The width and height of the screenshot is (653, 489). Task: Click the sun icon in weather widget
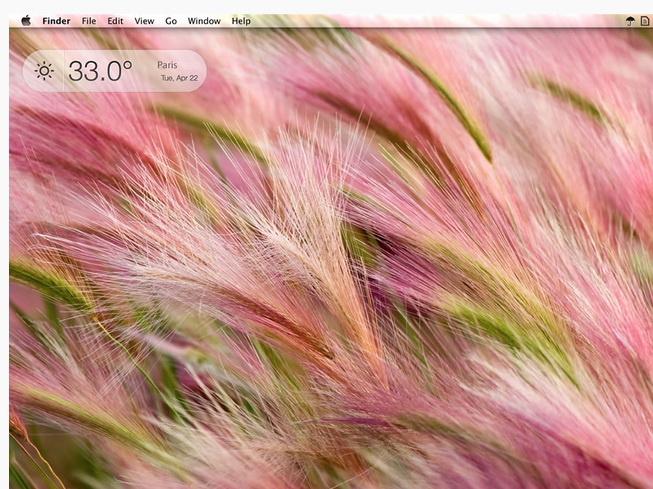(x=44, y=71)
